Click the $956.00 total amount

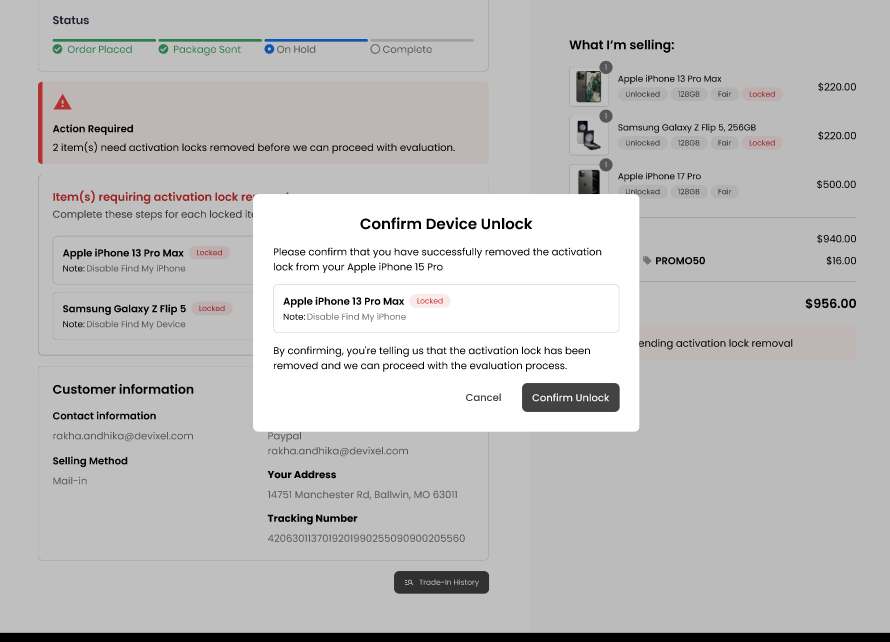(x=830, y=304)
